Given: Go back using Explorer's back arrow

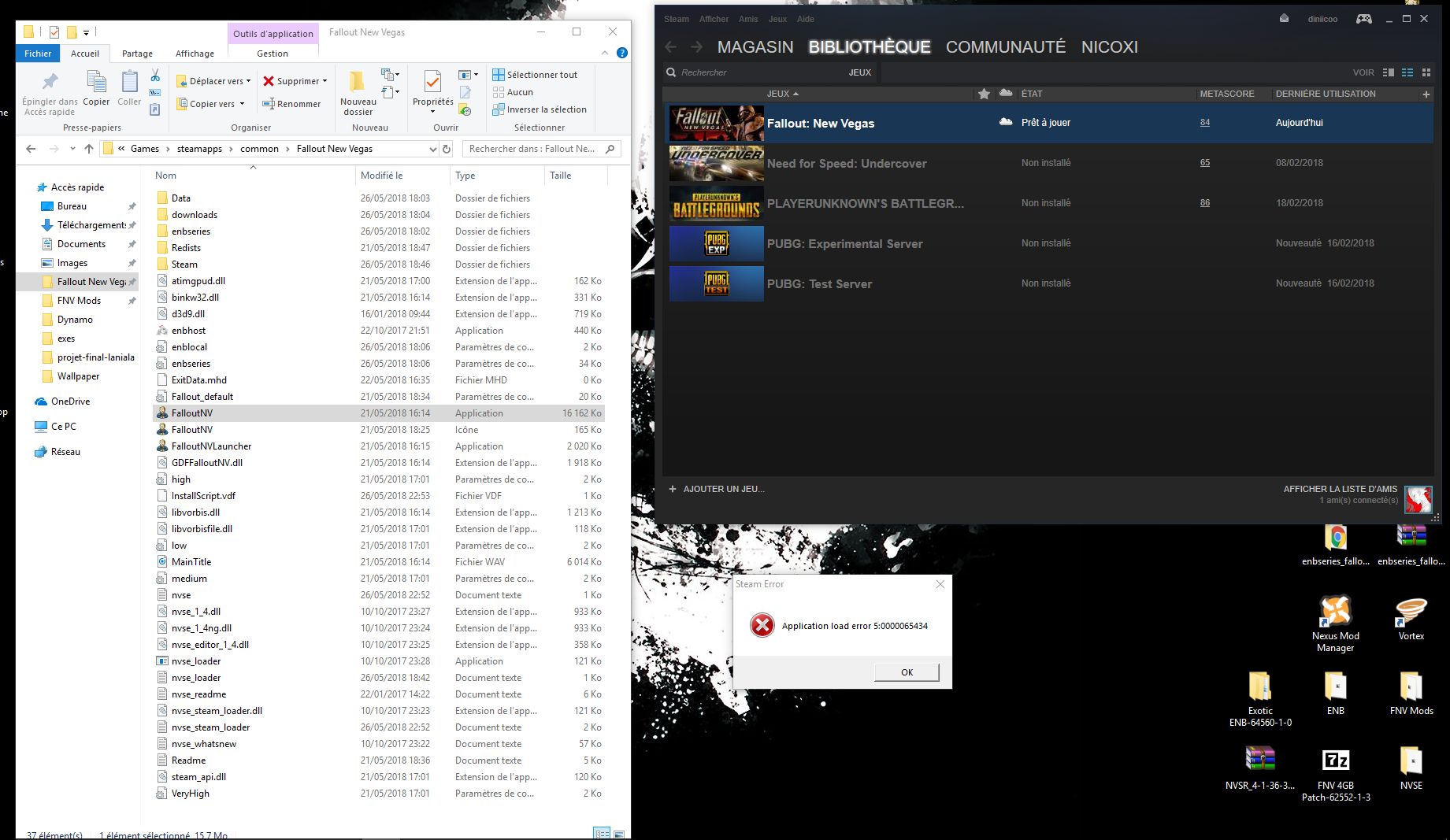Looking at the screenshot, I should pyautogui.click(x=31, y=149).
